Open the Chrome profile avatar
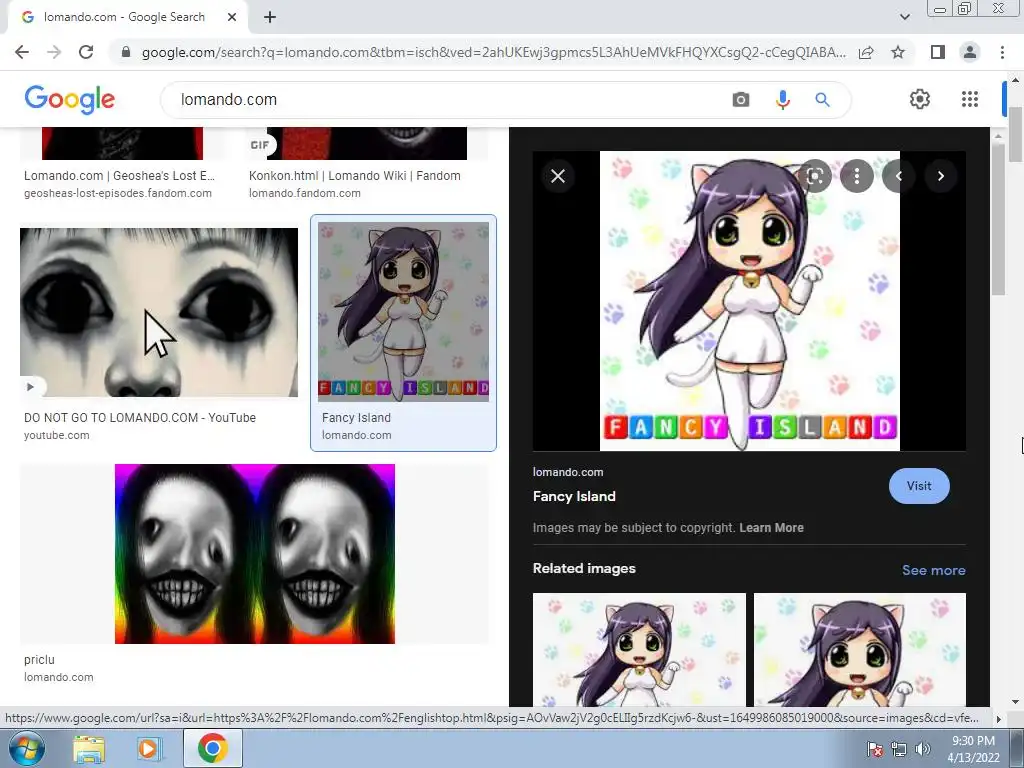This screenshot has width=1024, height=768. 970,52
